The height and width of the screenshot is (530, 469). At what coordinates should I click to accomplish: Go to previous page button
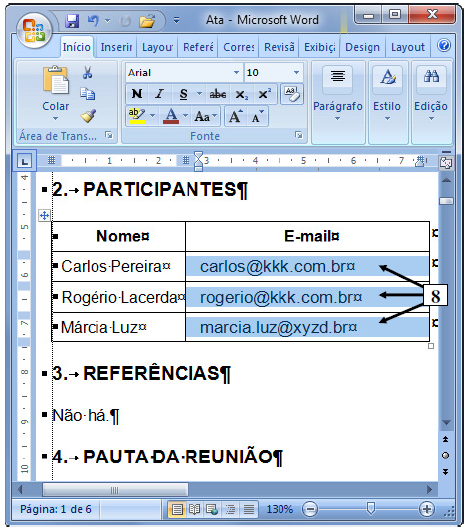pos(446,439)
